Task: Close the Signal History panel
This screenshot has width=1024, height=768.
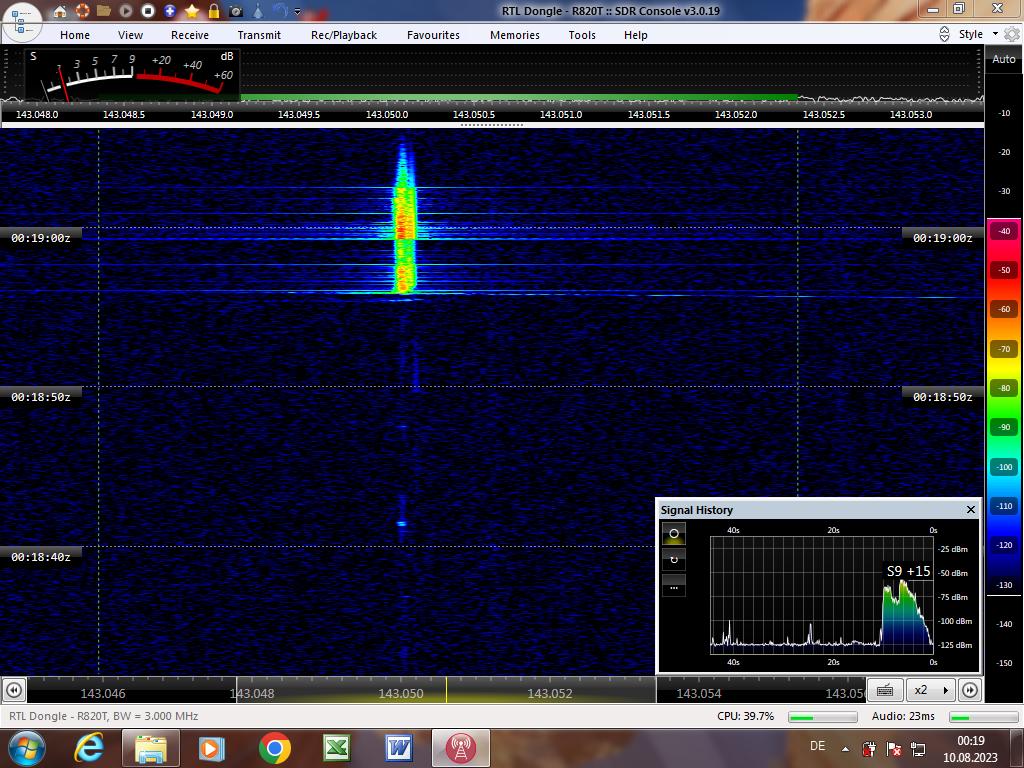Action: (970, 509)
